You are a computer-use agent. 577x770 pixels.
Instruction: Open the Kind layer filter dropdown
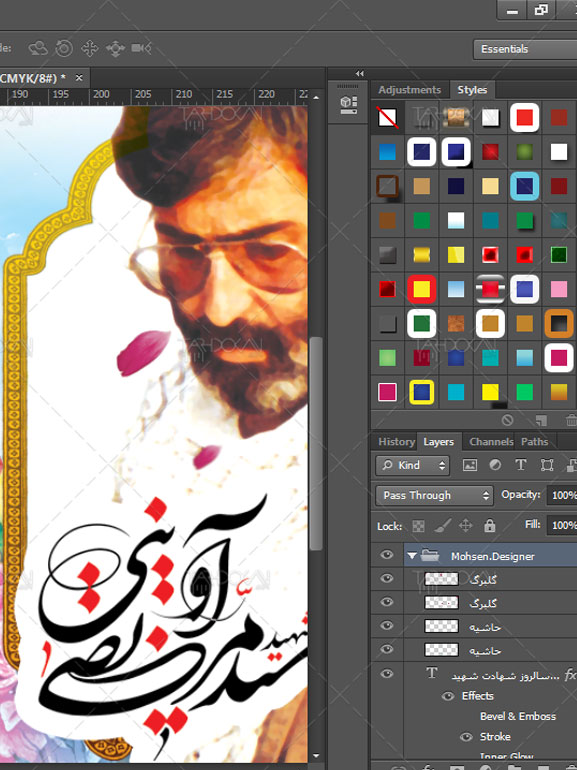tap(412, 465)
